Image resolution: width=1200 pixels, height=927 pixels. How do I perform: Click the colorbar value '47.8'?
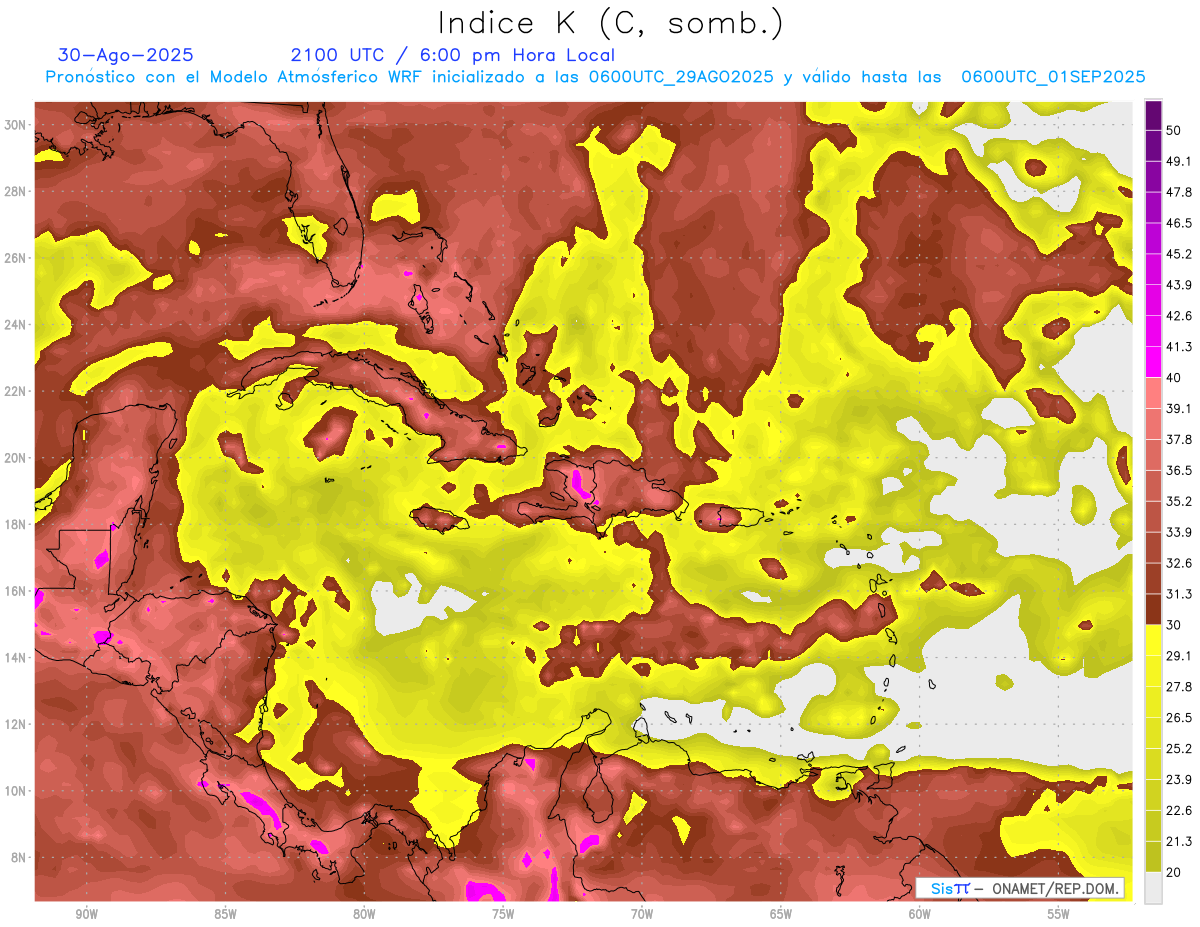1179,192
